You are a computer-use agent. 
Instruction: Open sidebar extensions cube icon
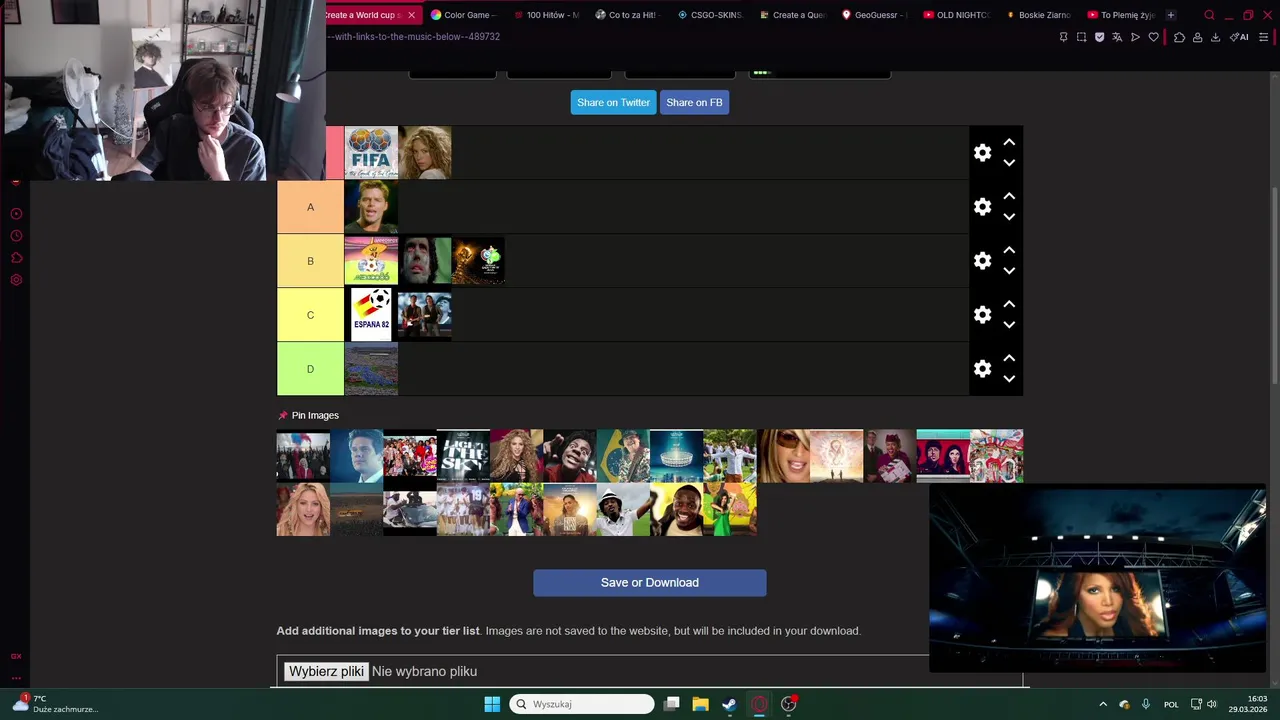coord(16,258)
